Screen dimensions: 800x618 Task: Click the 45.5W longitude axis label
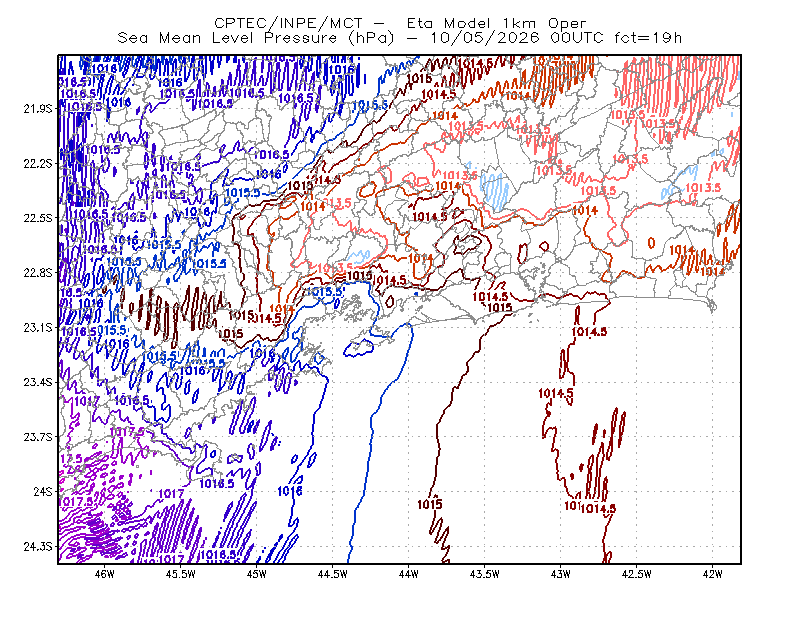pyautogui.click(x=181, y=574)
